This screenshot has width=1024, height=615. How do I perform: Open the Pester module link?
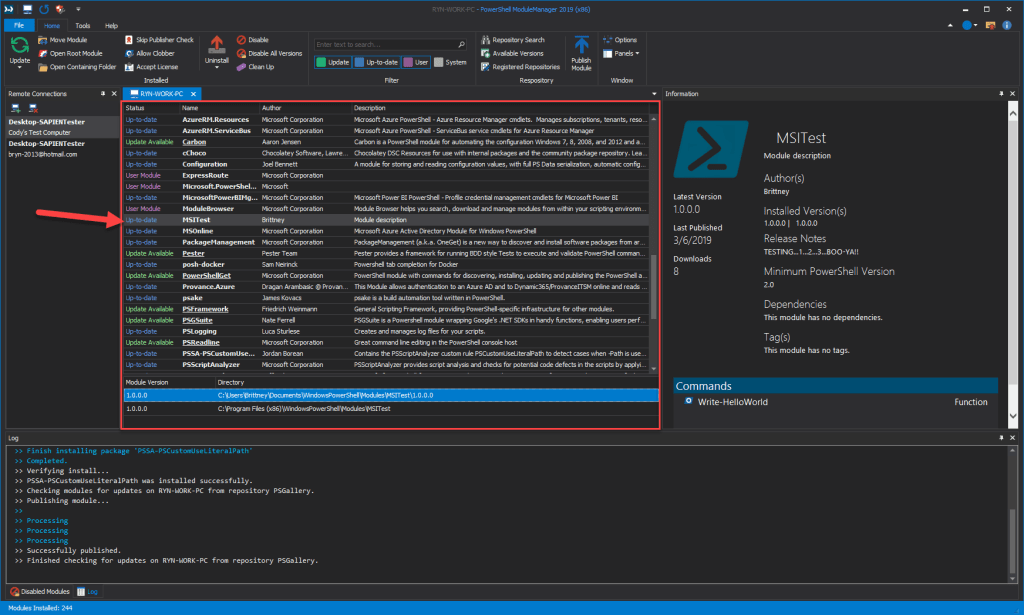coord(193,253)
